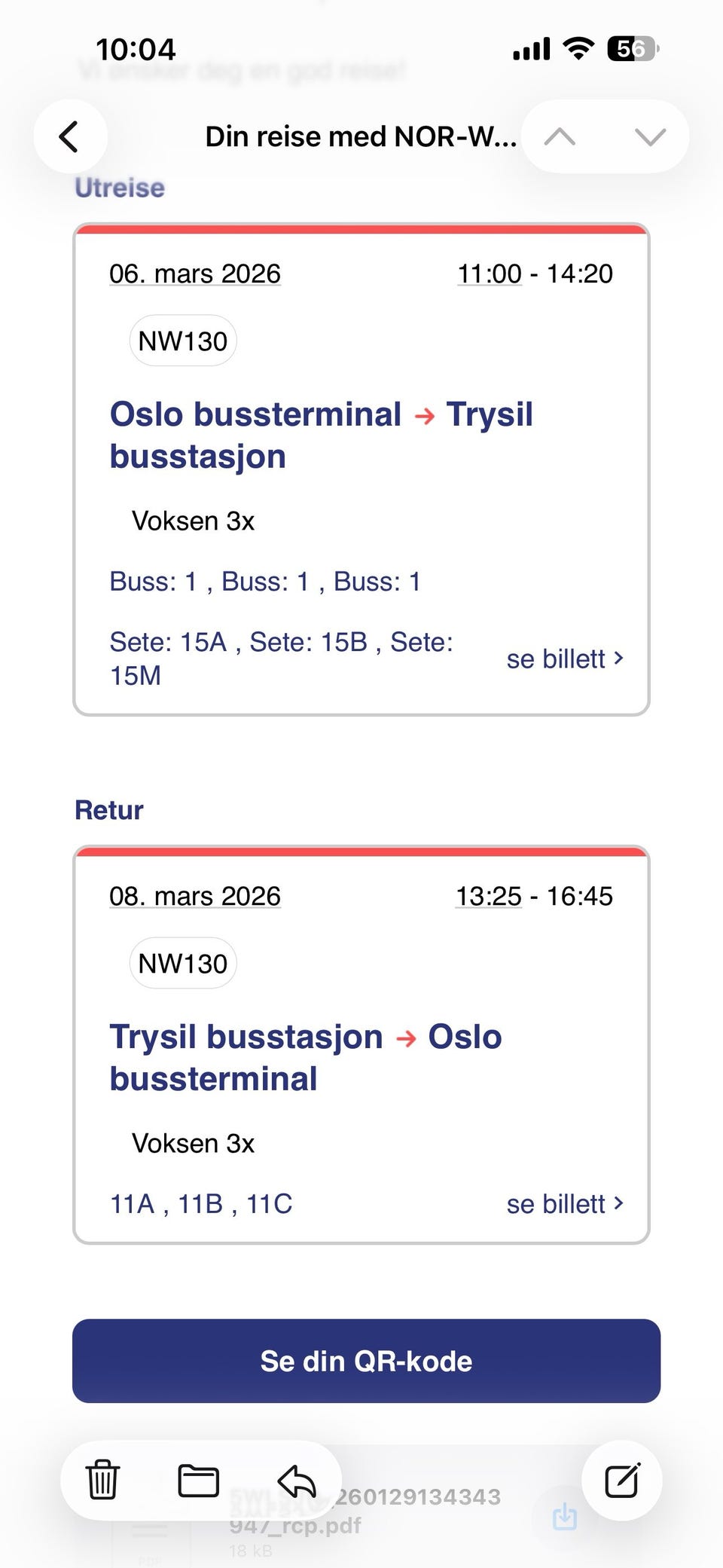Tap the email subject 'Din reise med NOR-W...'

pyautogui.click(x=361, y=137)
